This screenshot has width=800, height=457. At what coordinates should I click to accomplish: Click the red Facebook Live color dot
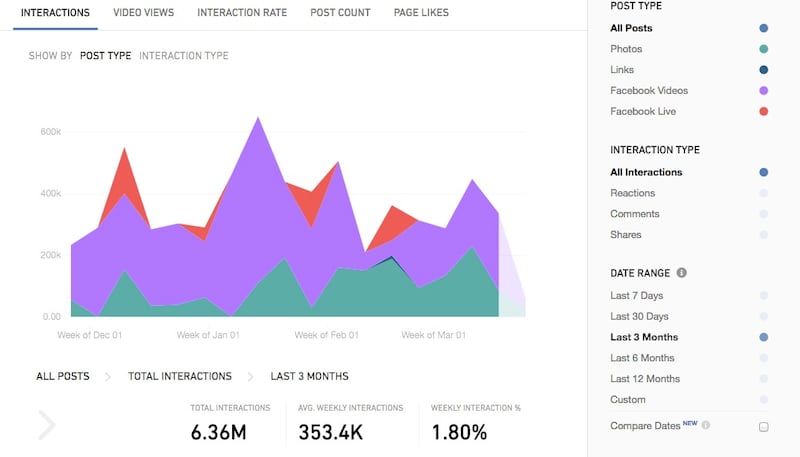click(x=763, y=112)
